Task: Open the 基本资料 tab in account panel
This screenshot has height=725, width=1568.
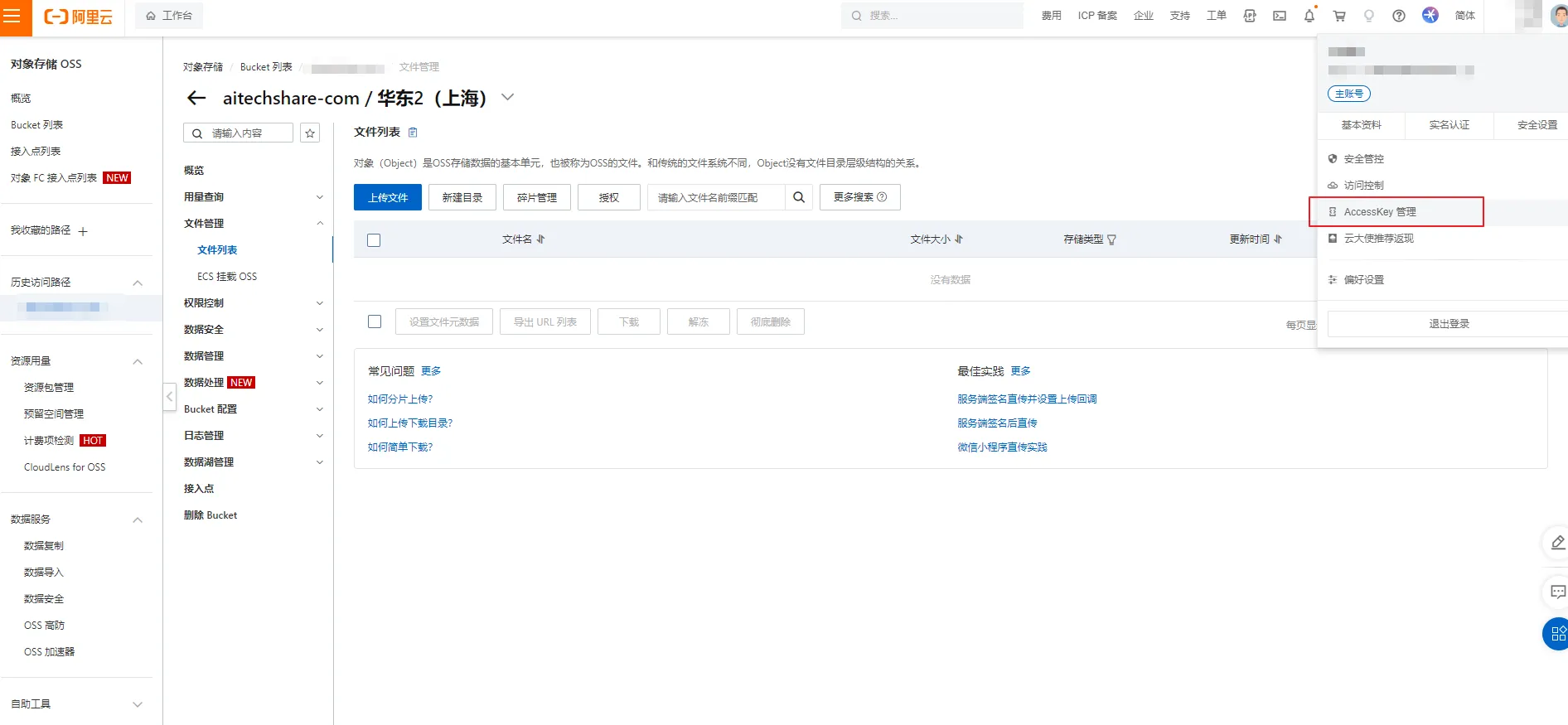Action: pyautogui.click(x=1362, y=125)
